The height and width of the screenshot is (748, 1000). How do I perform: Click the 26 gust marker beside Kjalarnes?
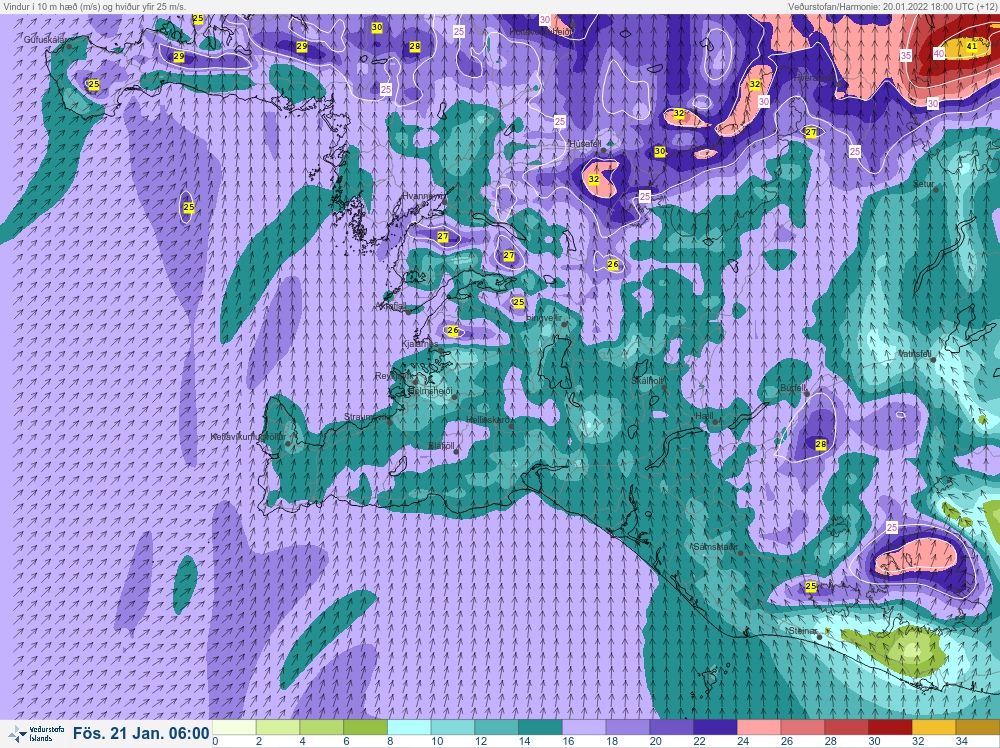coord(453,330)
